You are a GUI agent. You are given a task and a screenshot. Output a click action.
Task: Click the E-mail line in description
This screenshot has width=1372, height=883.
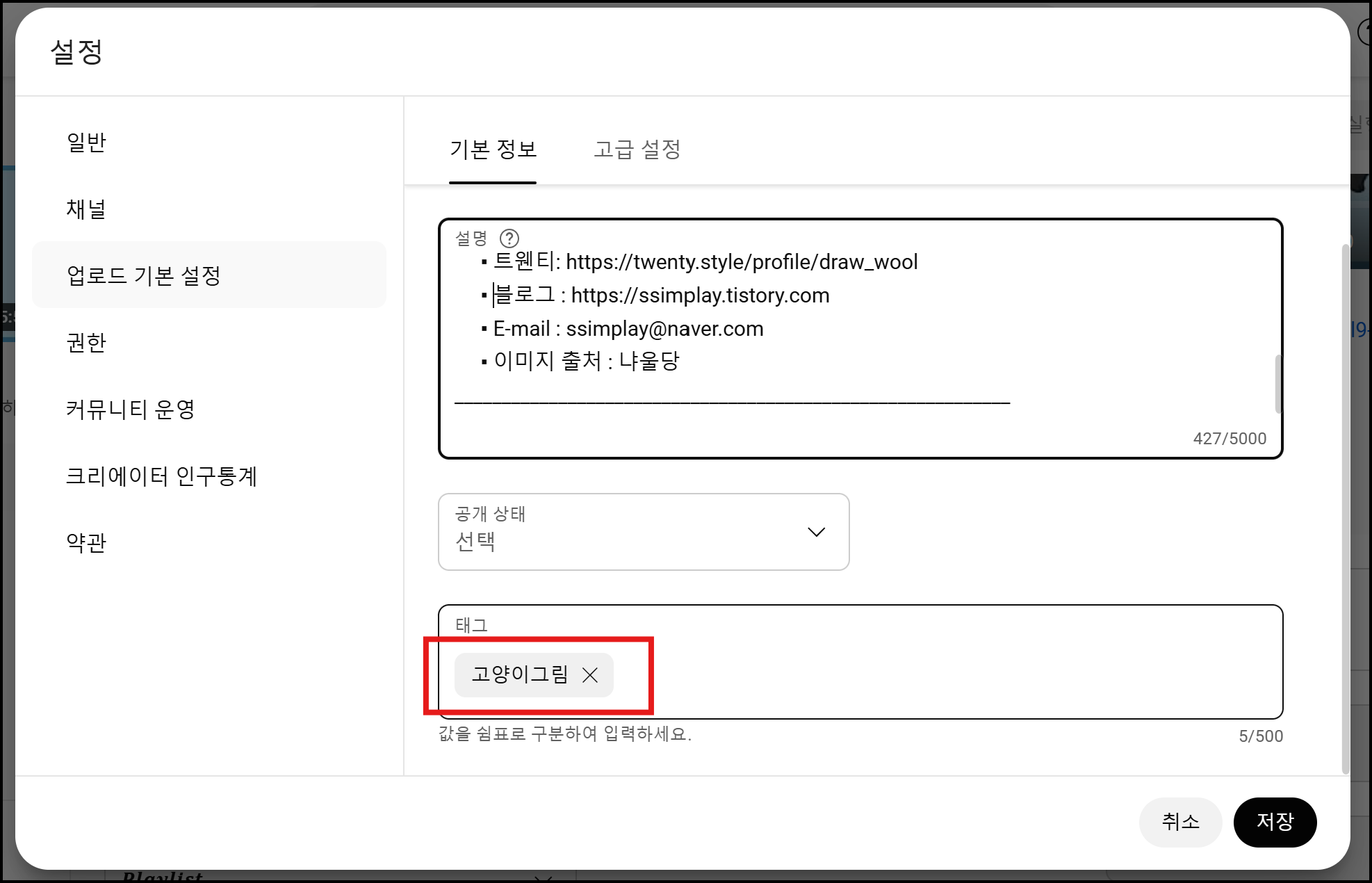point(628,329)
